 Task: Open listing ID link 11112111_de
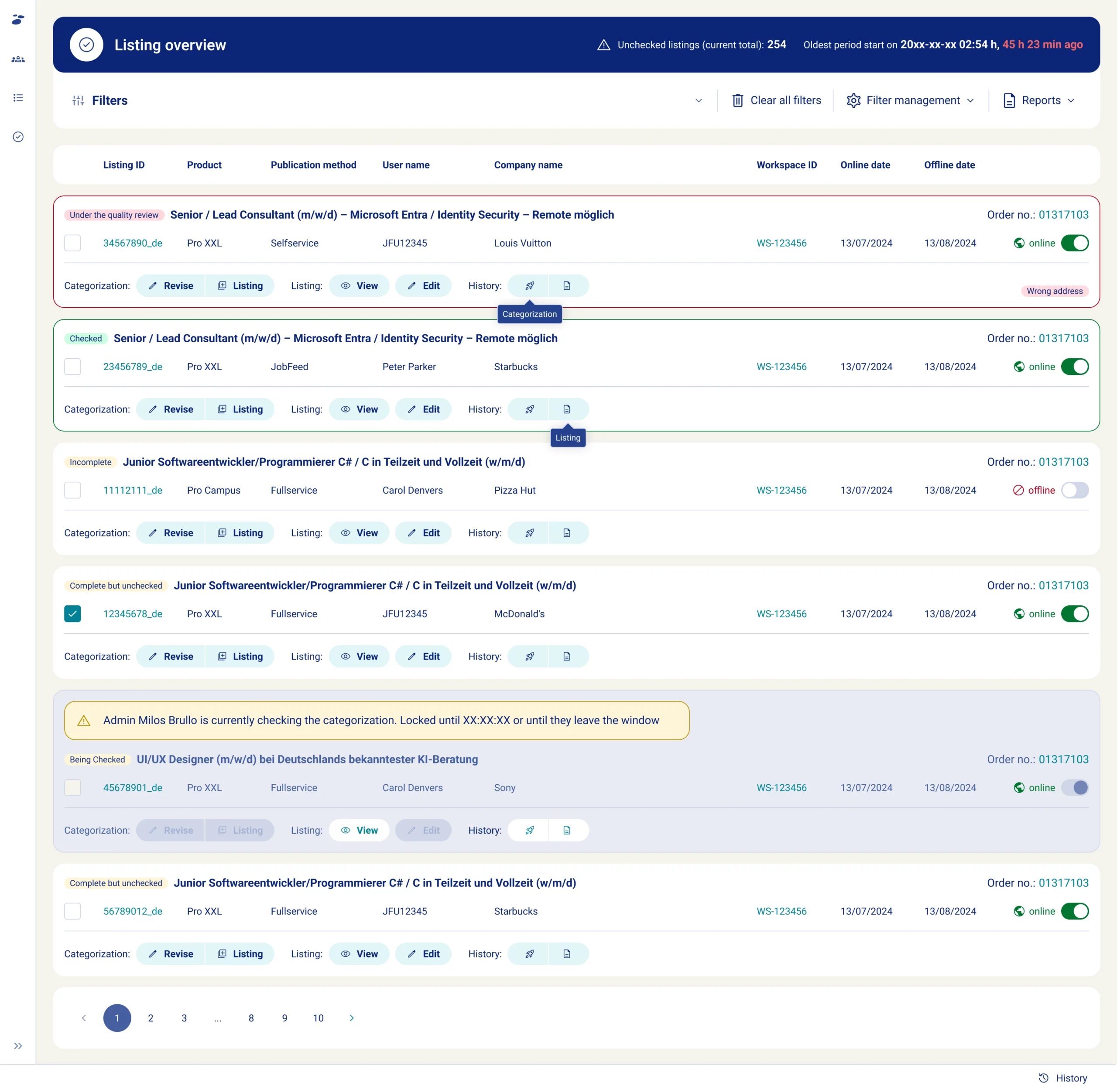tap(133, 491)
